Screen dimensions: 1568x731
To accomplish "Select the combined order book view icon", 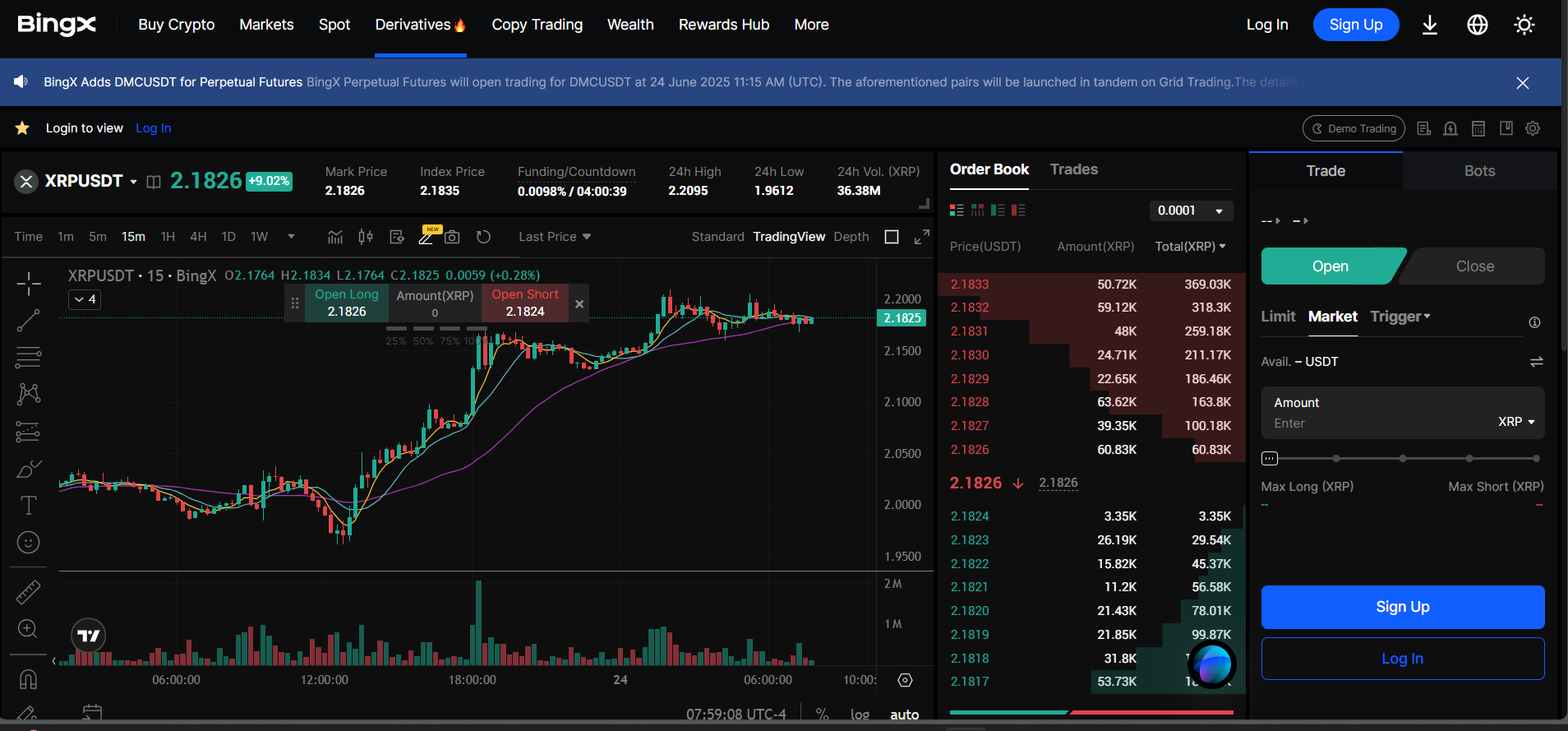I will click(957, 211).
